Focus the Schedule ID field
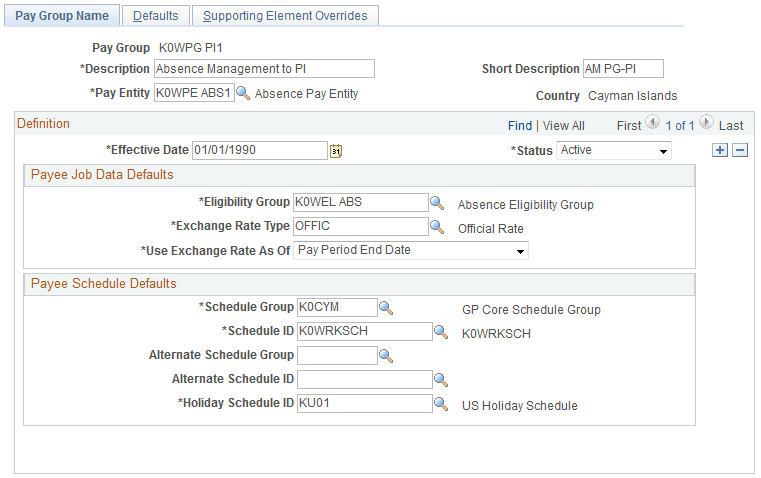This screenshot has height=478, width=761. [364, 331]
